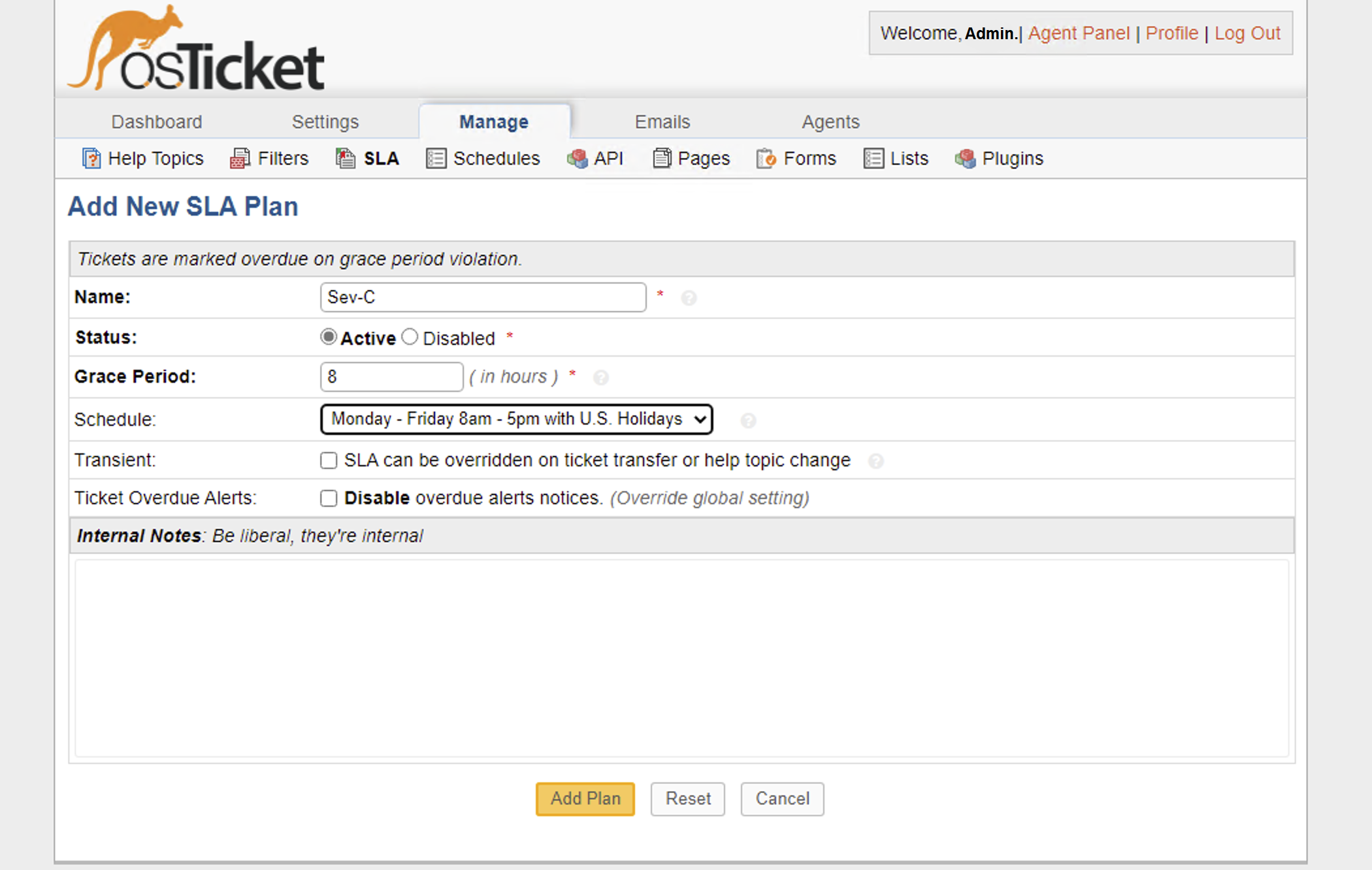Switch to the Settings tab
The image size is (1372, 870).
click(325, 121)
